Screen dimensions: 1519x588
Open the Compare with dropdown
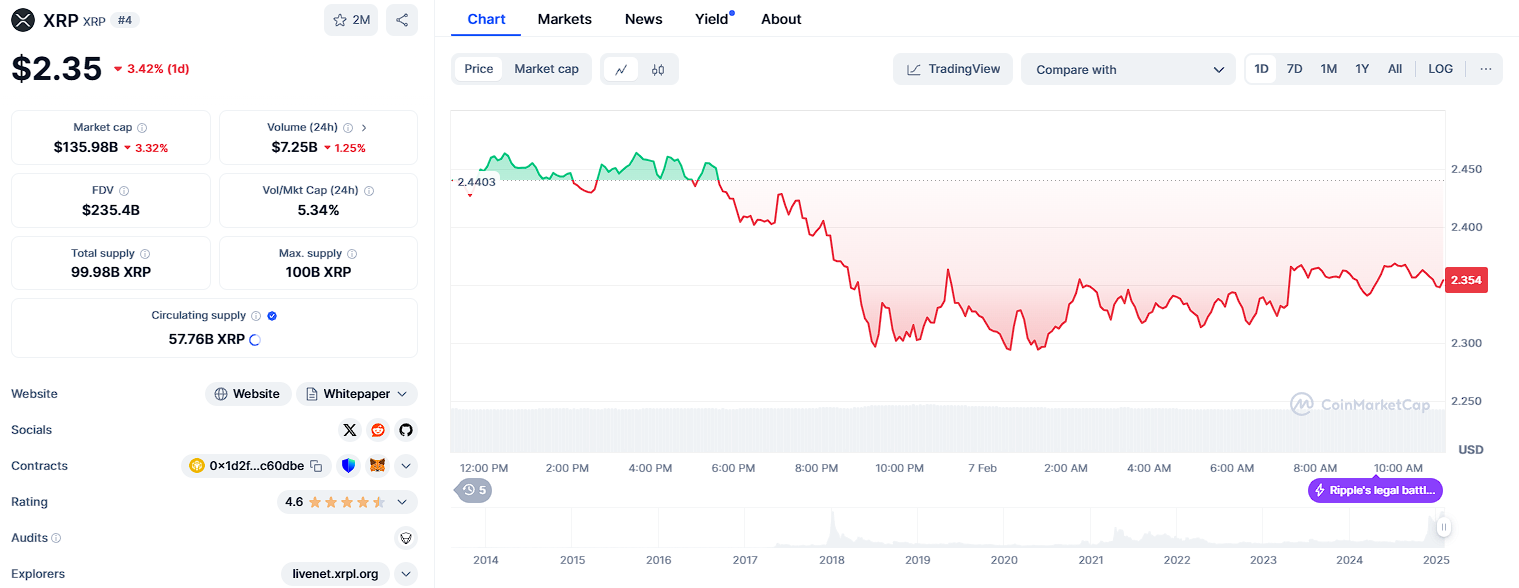click(x=1129, y=70)
